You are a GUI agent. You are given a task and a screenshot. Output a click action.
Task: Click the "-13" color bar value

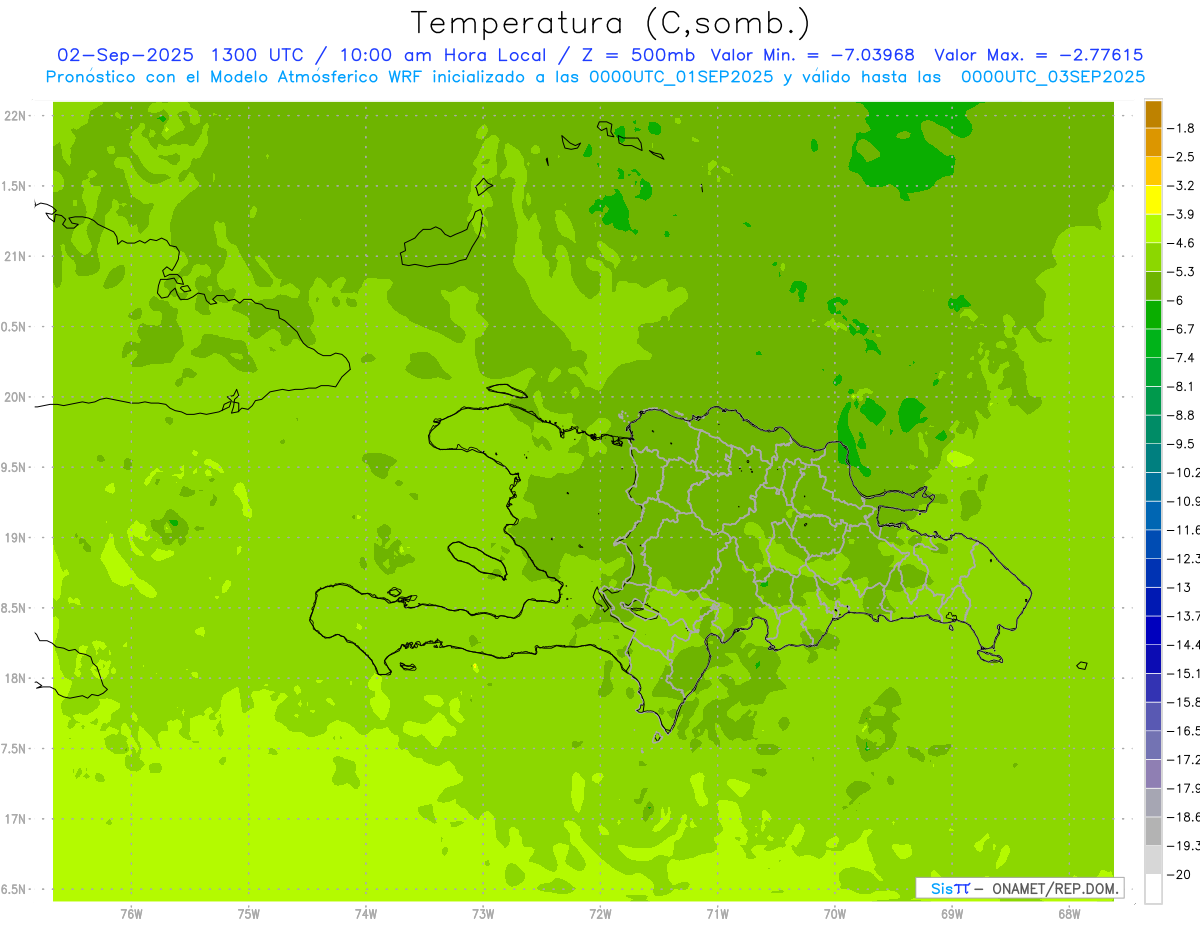[x=1181, y=587]
